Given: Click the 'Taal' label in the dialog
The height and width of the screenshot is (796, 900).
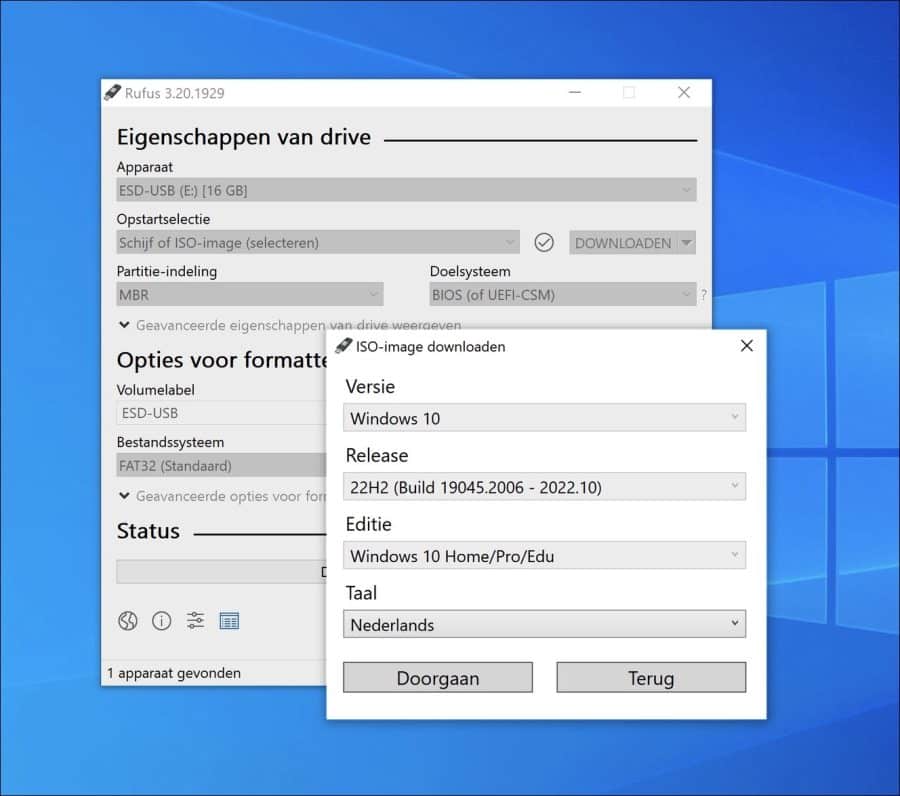Looking at the screenshot, I should [x=361, y=593].
